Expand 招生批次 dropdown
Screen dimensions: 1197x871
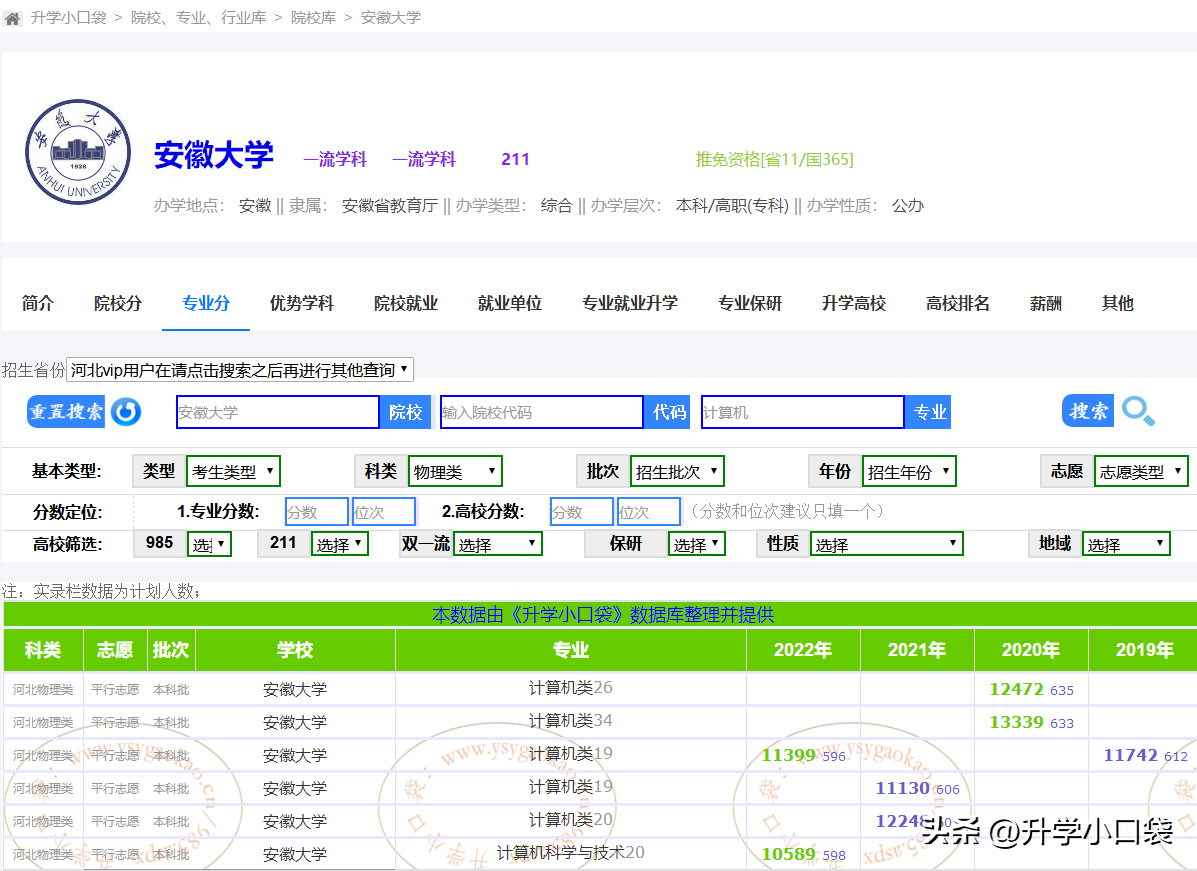[676, 471]
